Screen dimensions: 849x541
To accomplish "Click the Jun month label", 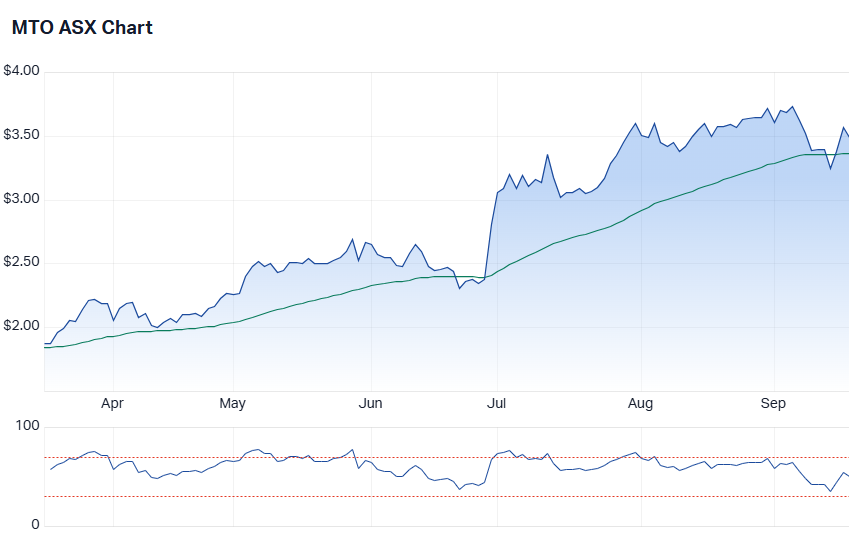I will pyautogui.click(x=370, y=403).
